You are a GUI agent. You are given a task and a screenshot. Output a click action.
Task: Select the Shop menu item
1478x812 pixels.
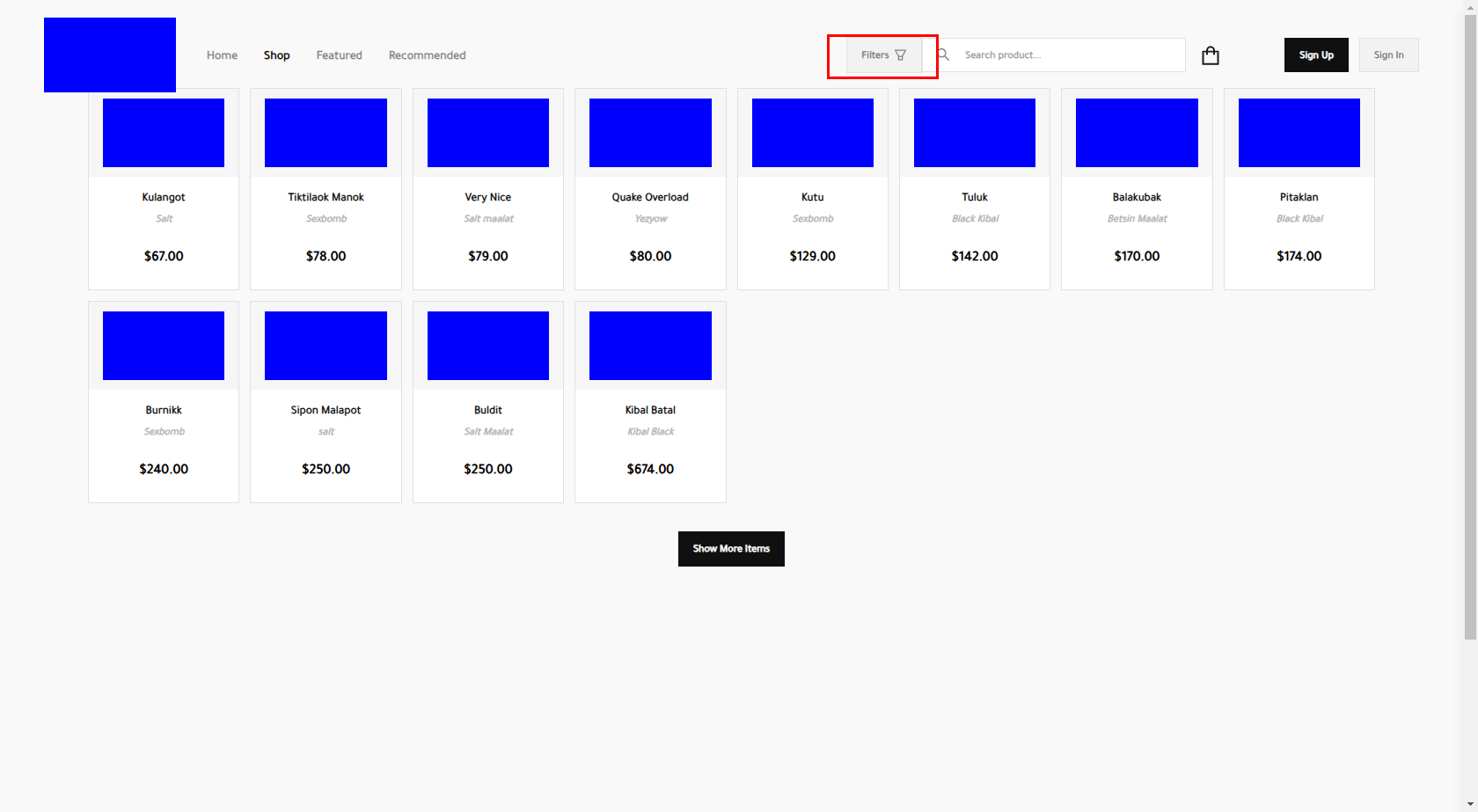click(276, 55)
